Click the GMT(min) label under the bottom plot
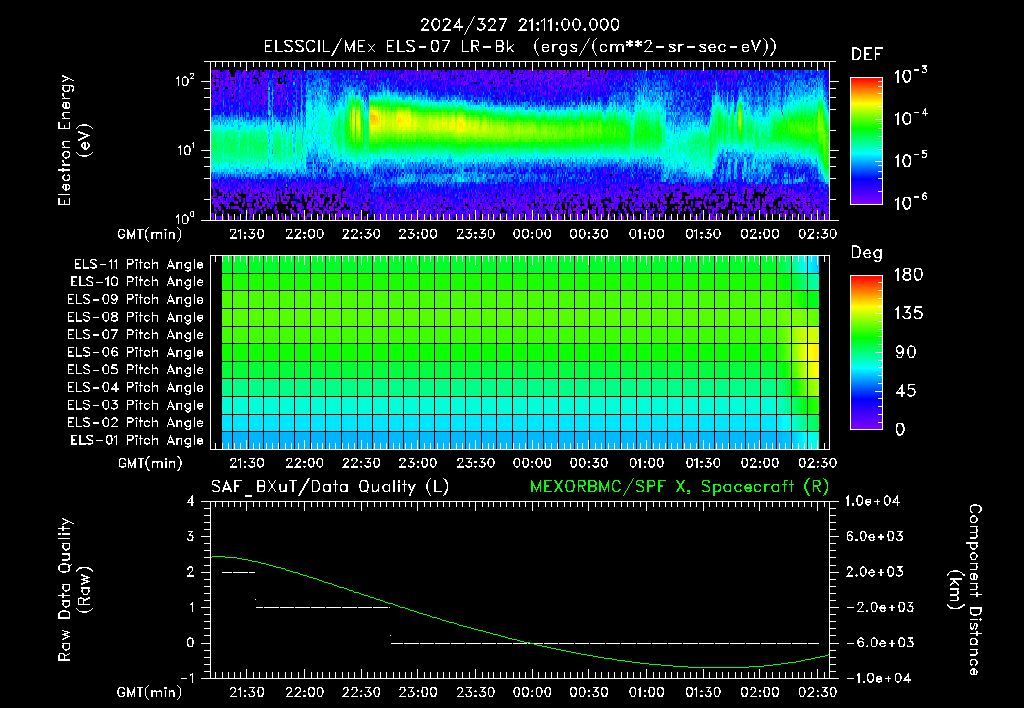 coord(150,692)
